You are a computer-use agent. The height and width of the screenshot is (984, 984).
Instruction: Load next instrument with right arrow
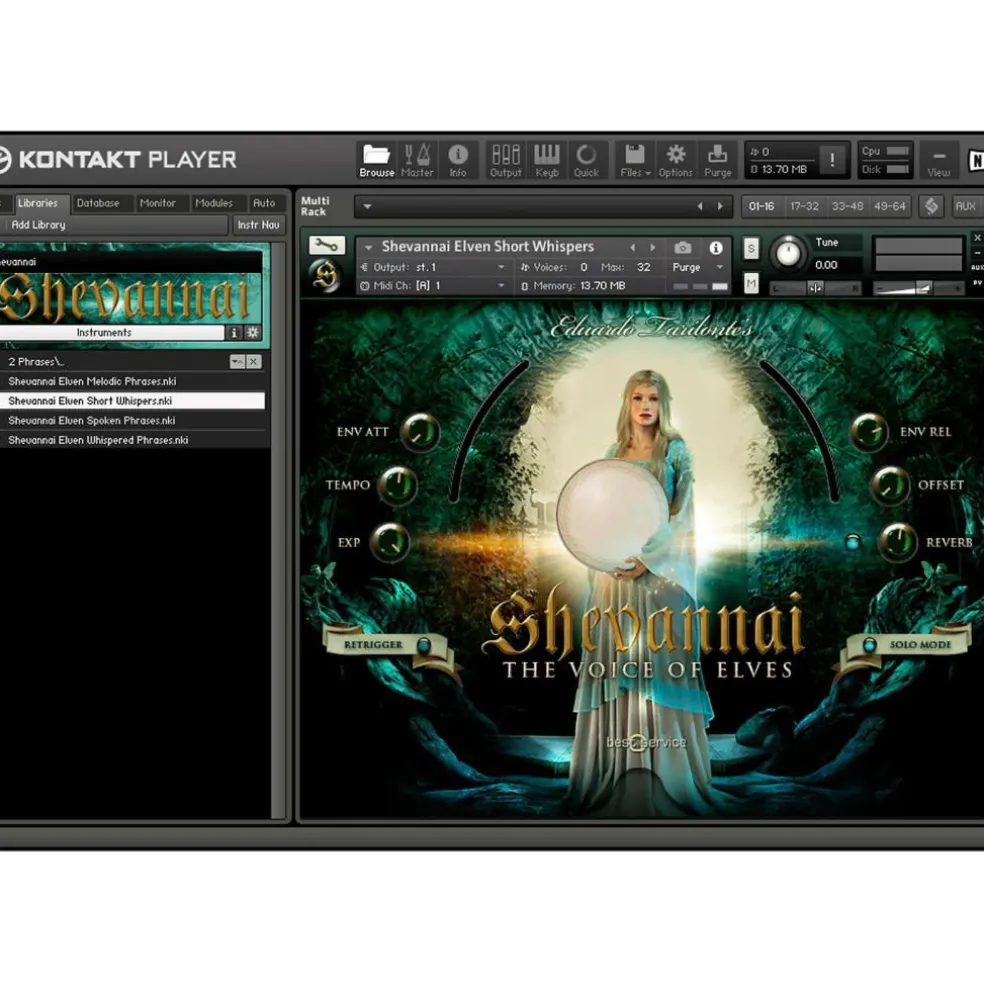(x=653, y=247)
